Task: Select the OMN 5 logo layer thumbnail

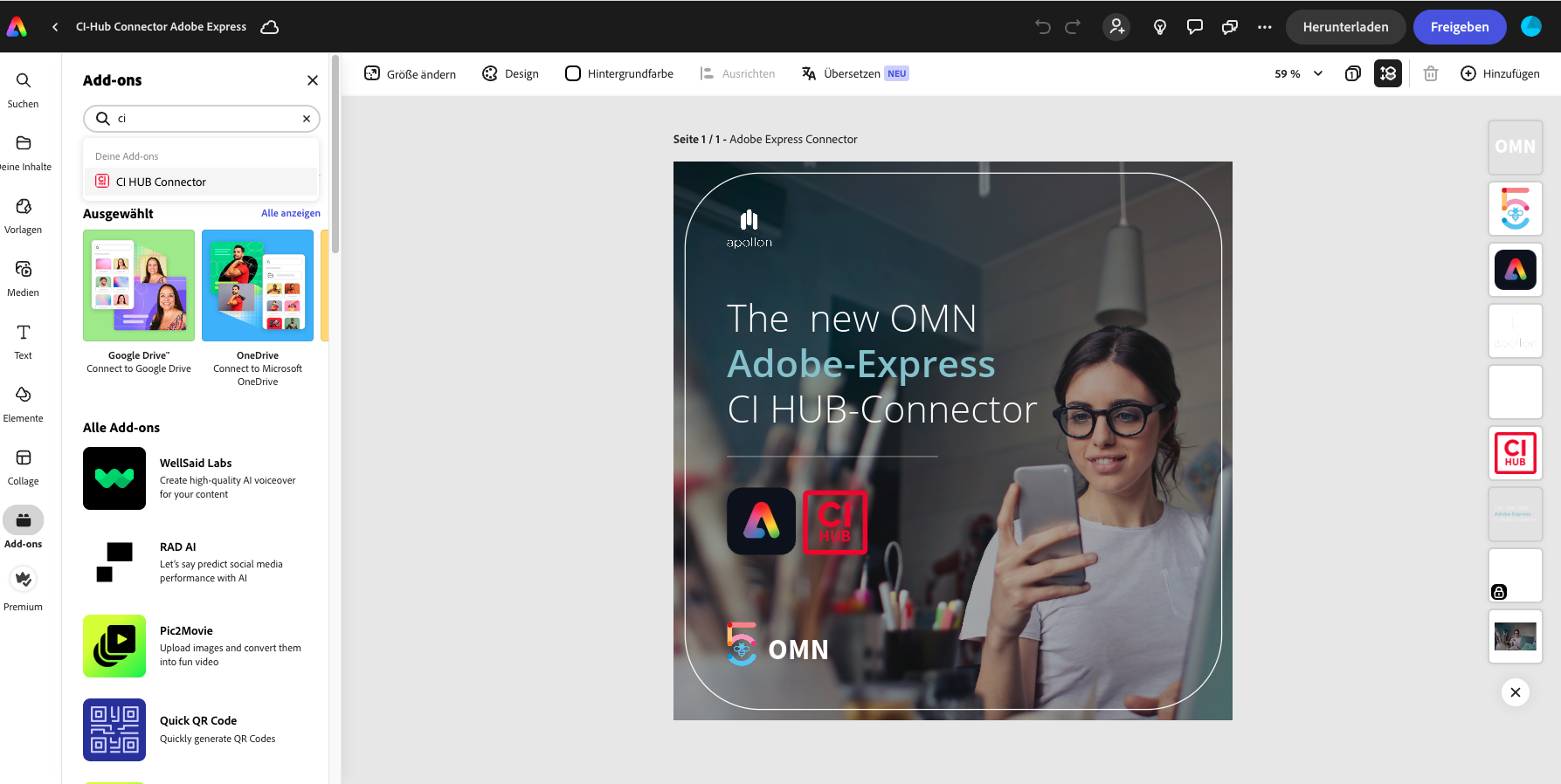Action: pos(1516,209)
